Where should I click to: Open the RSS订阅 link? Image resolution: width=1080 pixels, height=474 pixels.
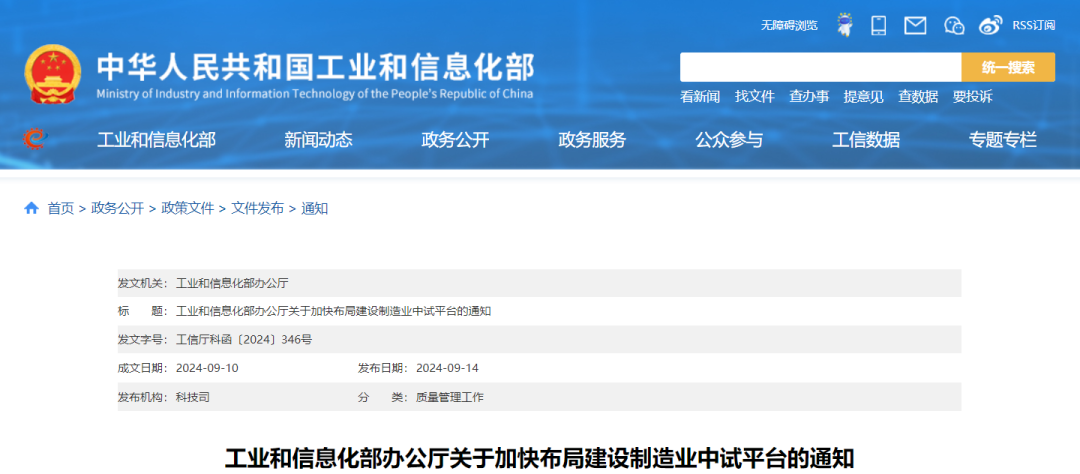(x=1033, y=25)
